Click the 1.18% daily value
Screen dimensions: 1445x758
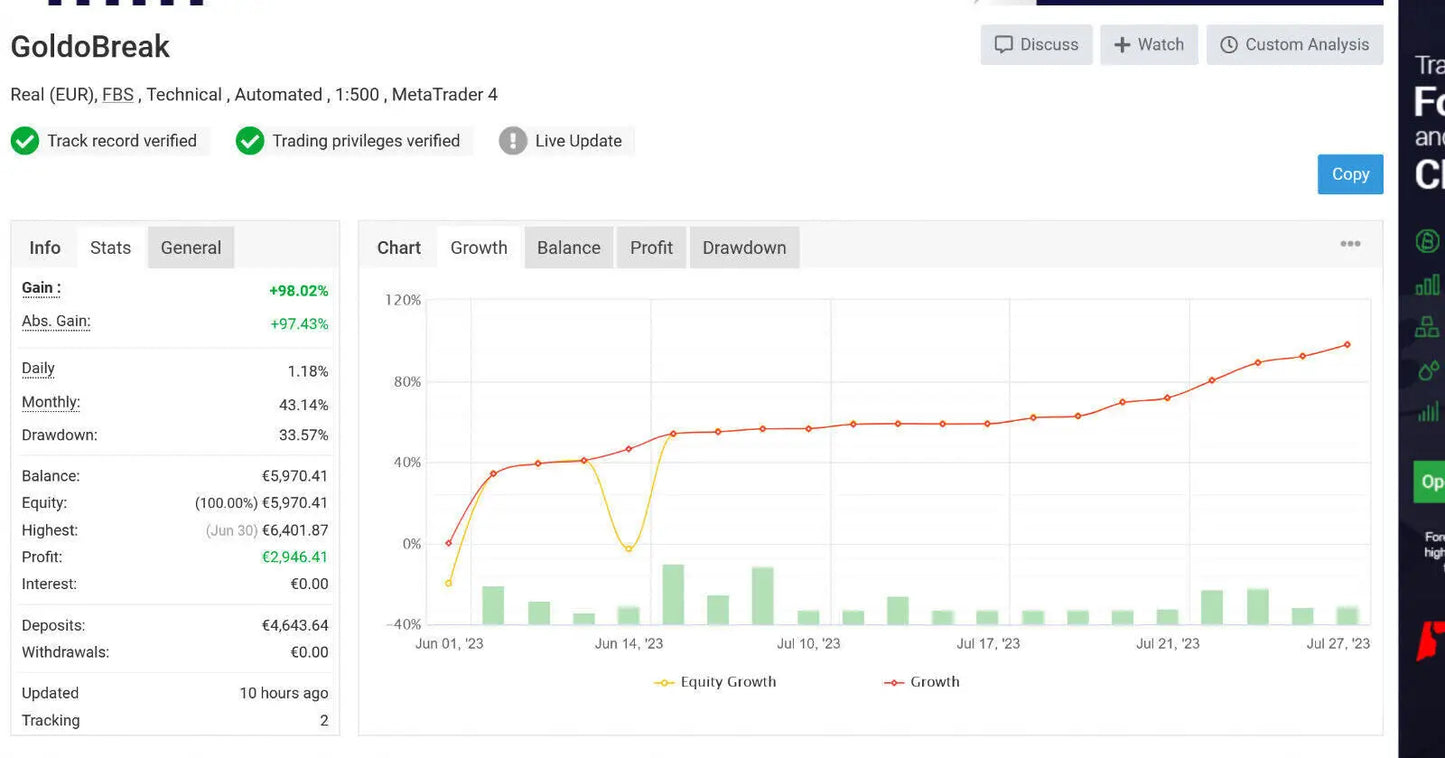(308, 372)
